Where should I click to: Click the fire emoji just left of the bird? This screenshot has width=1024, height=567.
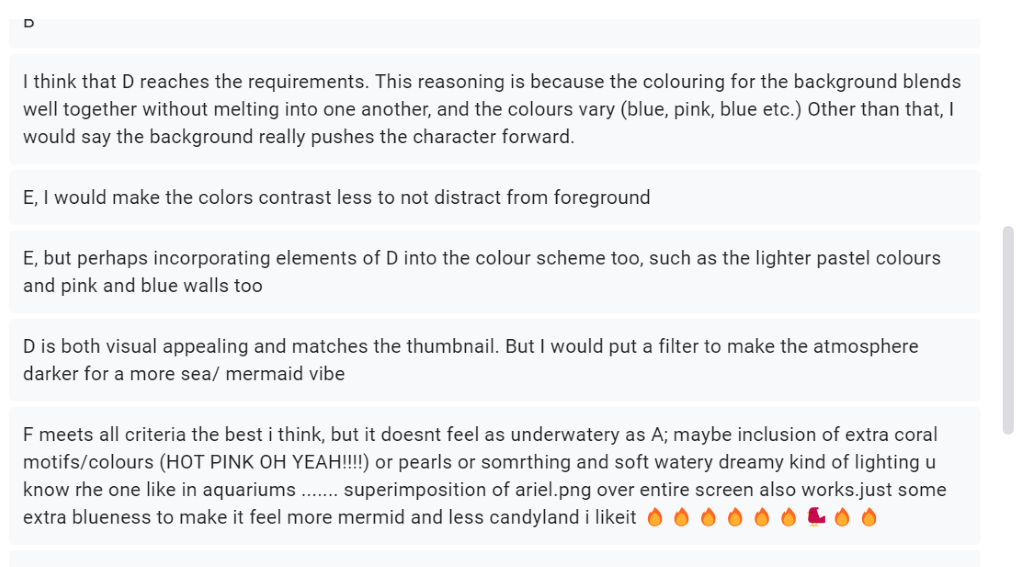(789, 517)
